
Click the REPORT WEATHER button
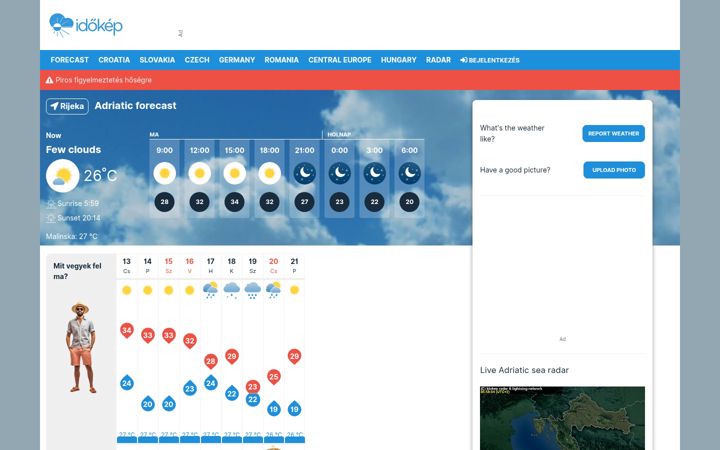[x=613, y=134]
